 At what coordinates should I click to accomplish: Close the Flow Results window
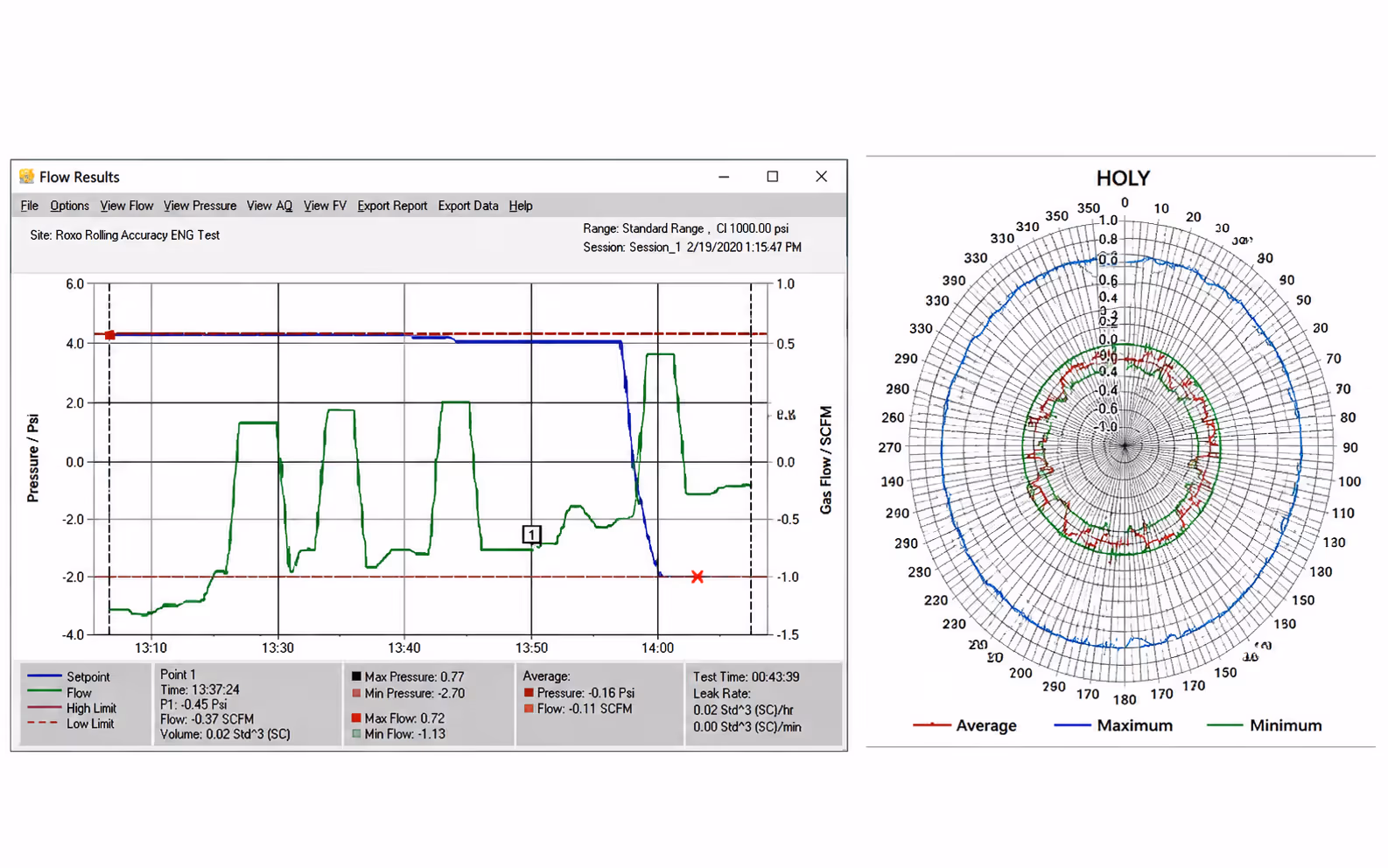pos(821,177)
